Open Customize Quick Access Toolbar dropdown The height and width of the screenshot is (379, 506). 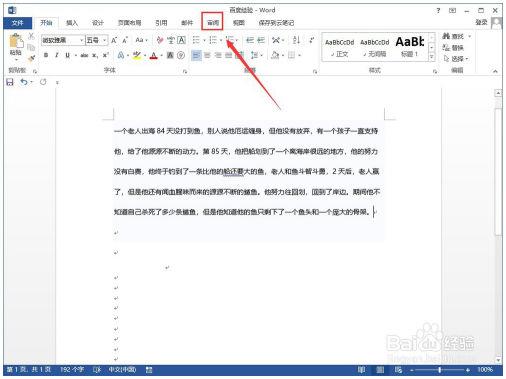coord(57,82)
